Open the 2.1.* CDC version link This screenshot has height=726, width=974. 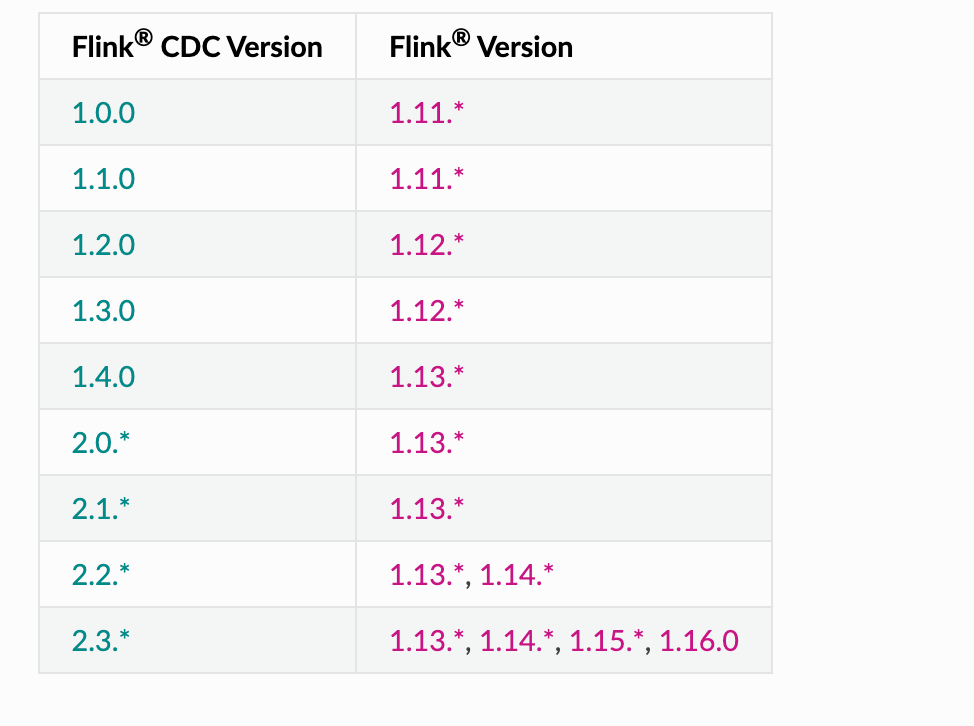click(101, 508)
